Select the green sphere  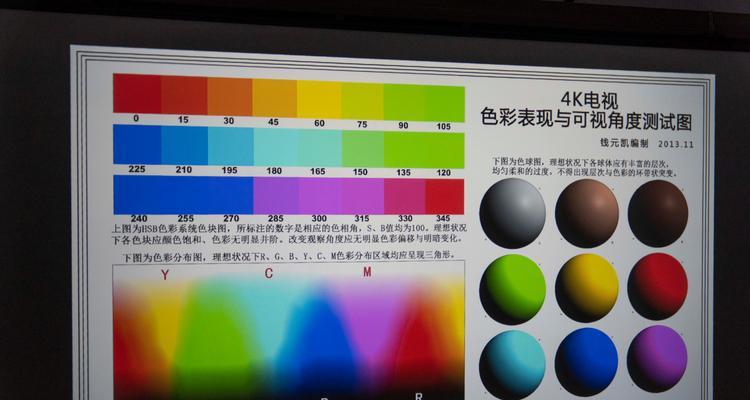[x=513, y=289]
